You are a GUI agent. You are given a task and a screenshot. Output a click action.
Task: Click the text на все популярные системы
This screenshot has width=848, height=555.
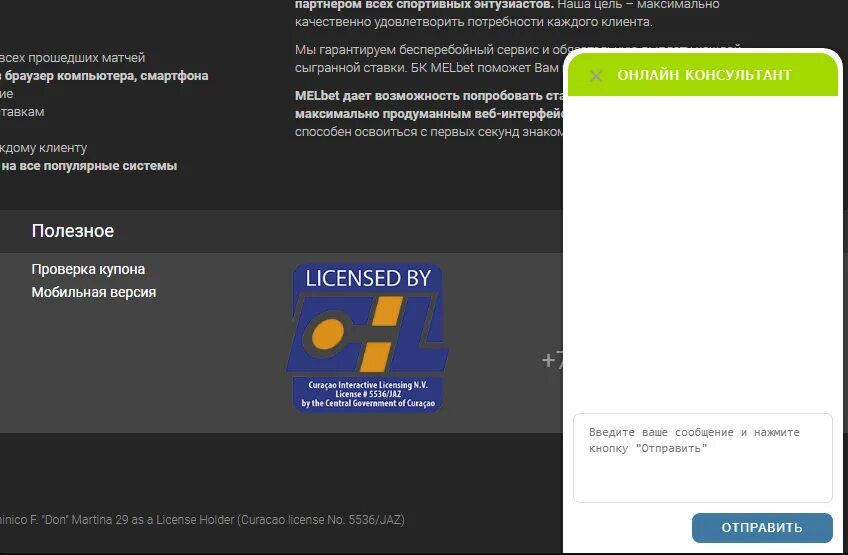pyautogui.click(x=89, y=166)
